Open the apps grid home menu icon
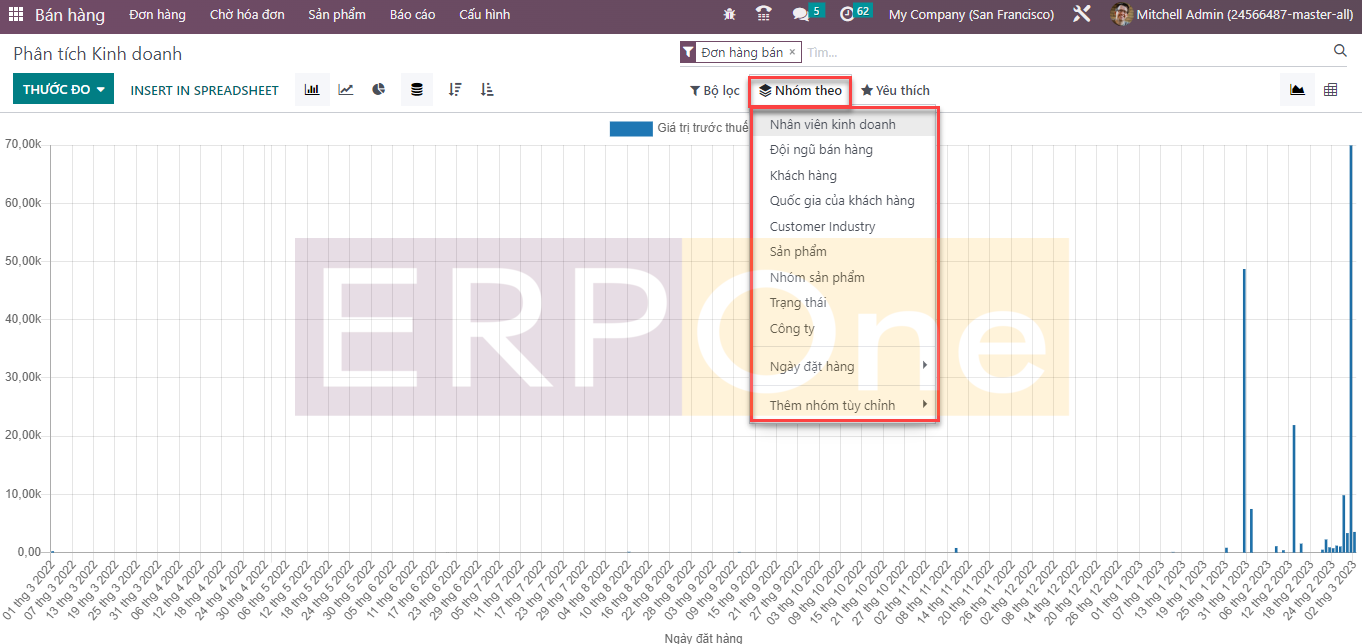 [x=16, y=15]
